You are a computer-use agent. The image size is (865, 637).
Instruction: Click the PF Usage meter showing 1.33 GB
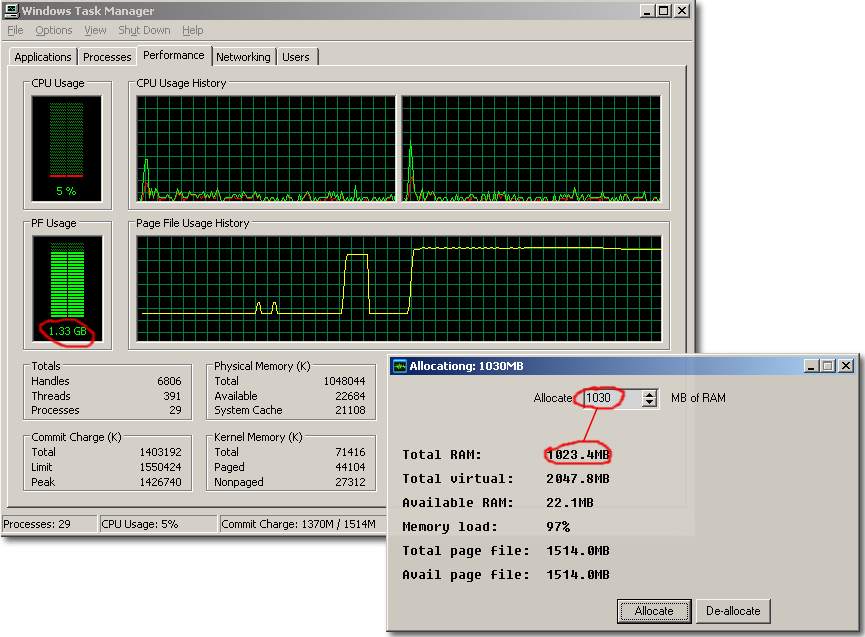(x=67, y=288)
